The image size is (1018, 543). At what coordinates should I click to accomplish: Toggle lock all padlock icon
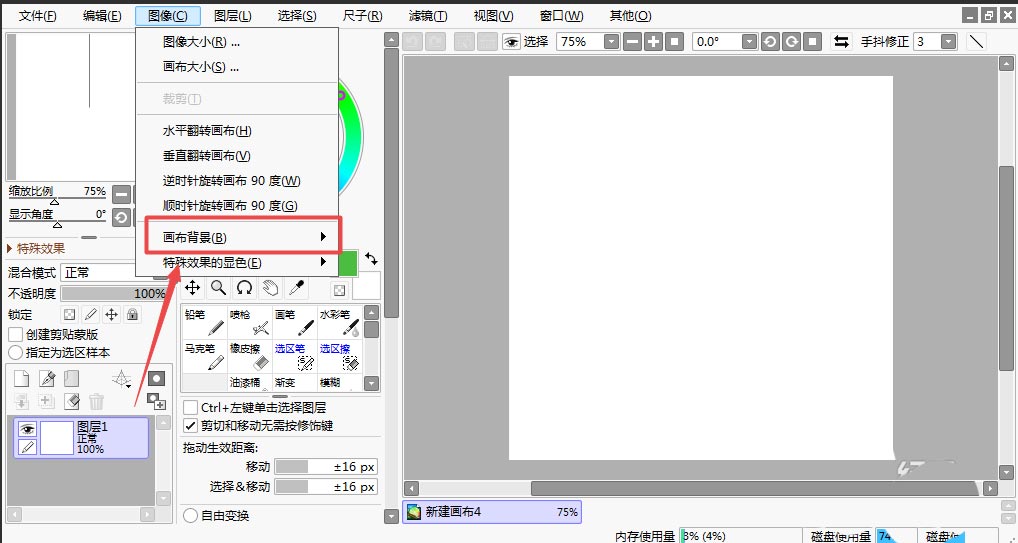pos(132,314)
